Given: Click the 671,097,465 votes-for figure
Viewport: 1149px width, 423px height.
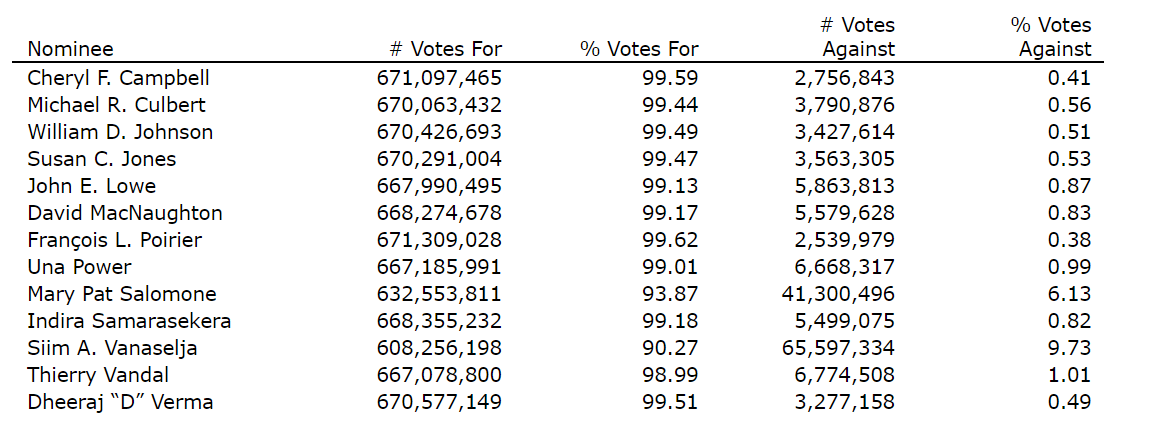Looking at the screenshot, I should 439,78.
